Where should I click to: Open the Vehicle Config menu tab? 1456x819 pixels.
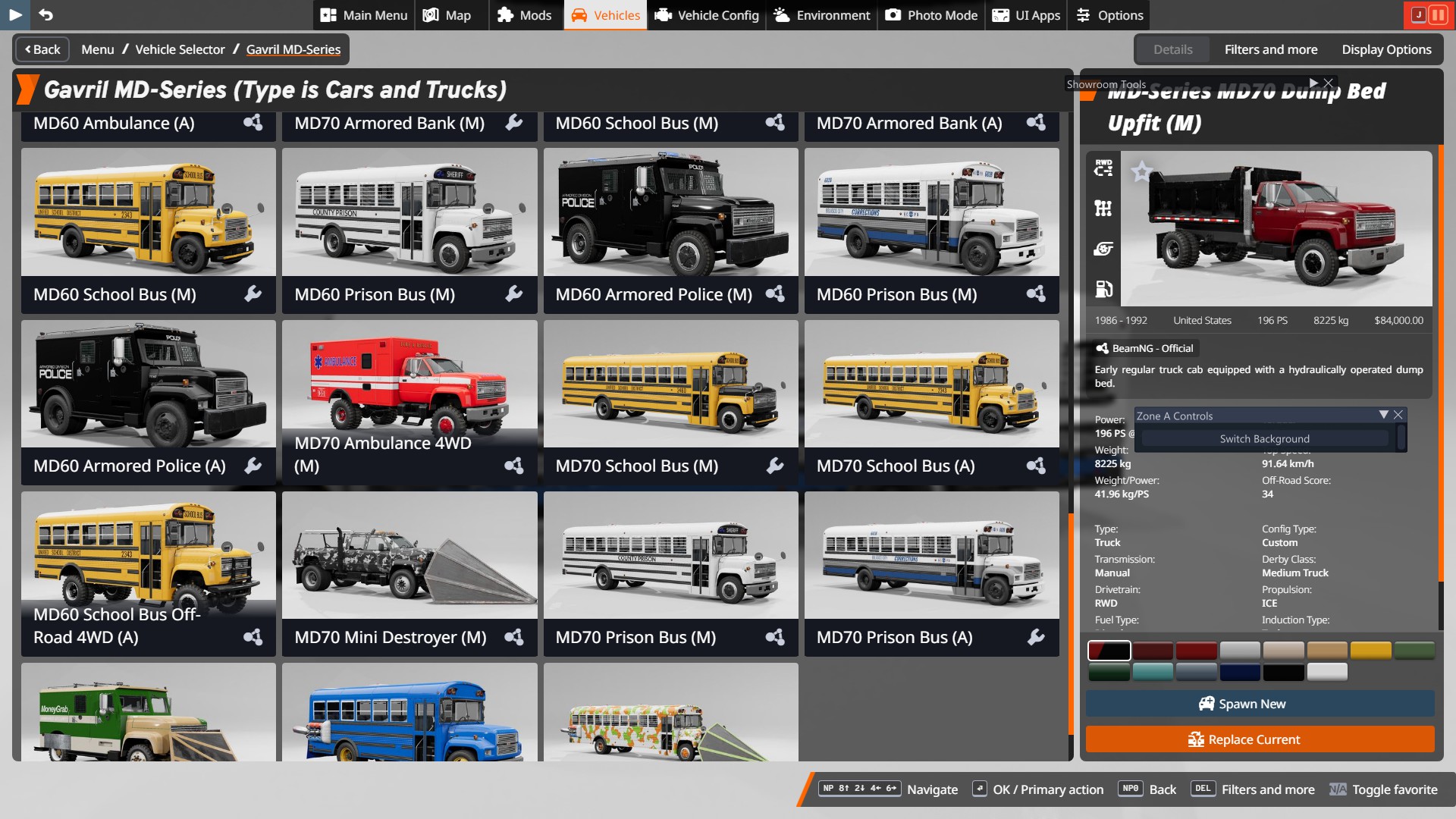(707, 15)
